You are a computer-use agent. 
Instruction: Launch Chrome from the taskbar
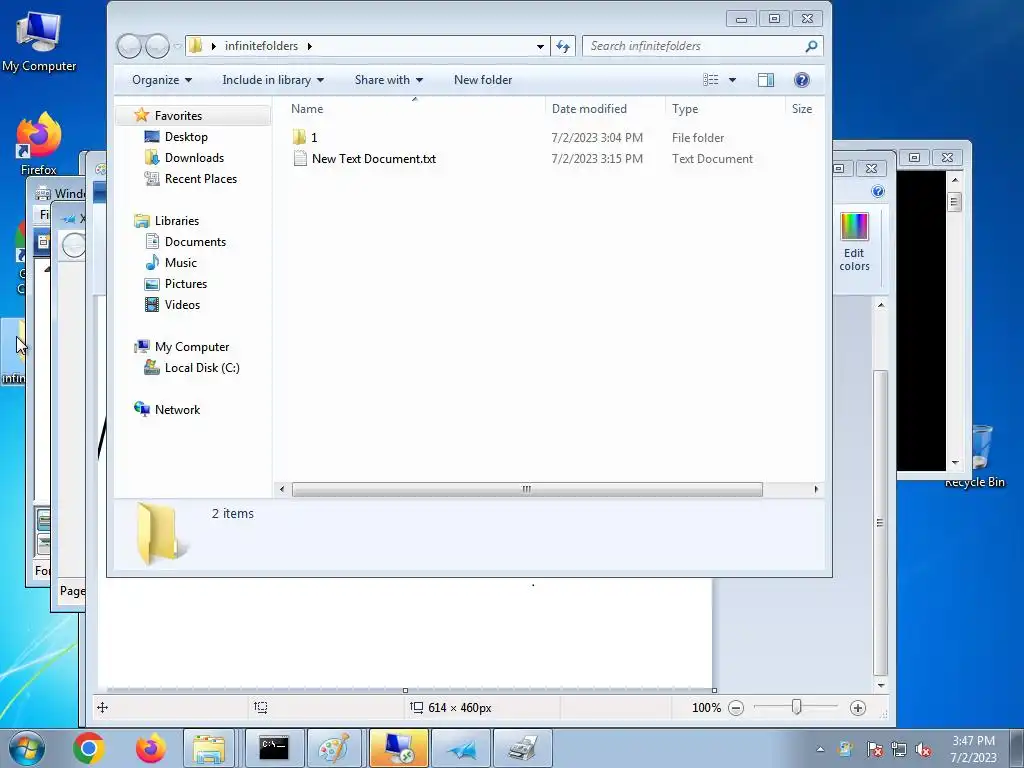[x=89, y=748]
